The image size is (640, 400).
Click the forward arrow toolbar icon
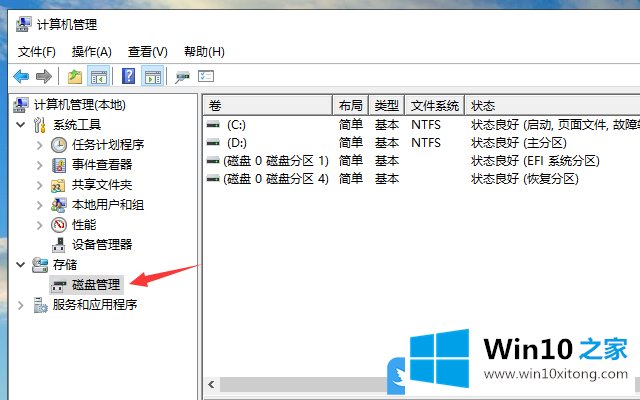[43, 76]
